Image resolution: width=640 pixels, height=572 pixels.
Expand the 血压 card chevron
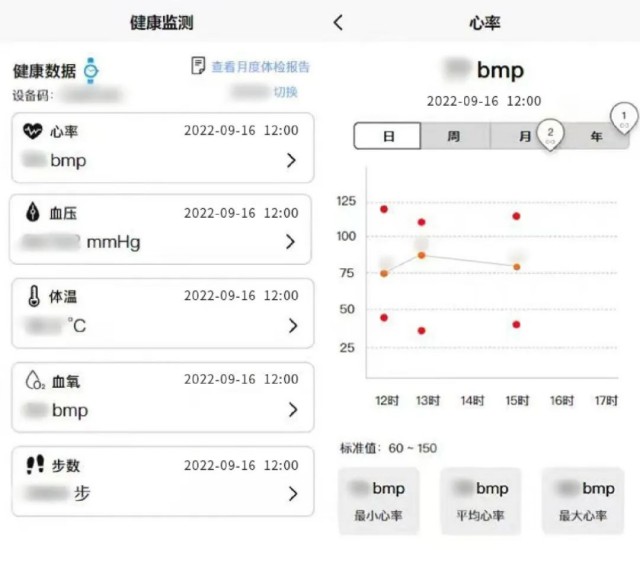tap(291, 242)
